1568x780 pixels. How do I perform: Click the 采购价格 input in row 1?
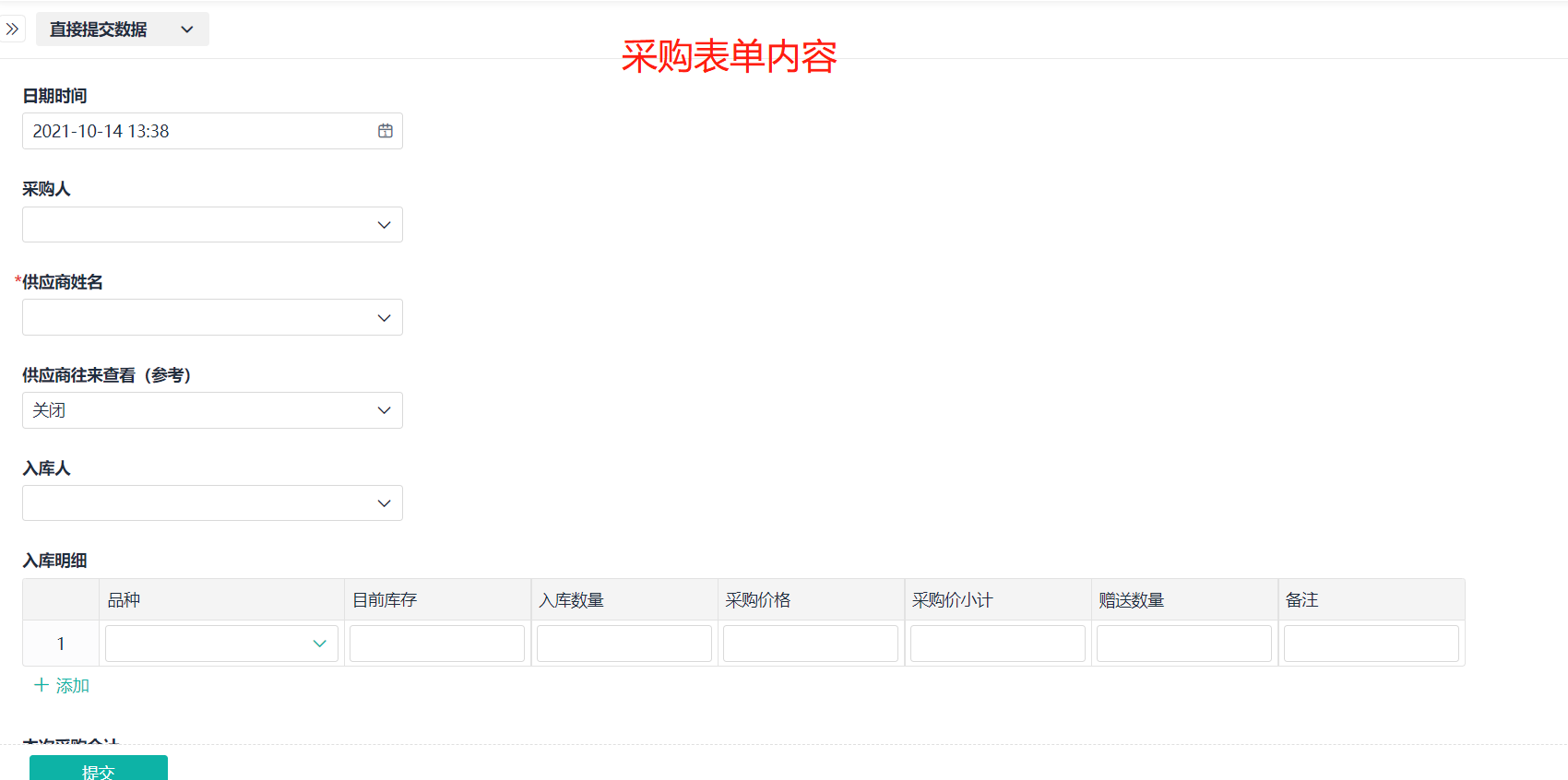point(811,644)
